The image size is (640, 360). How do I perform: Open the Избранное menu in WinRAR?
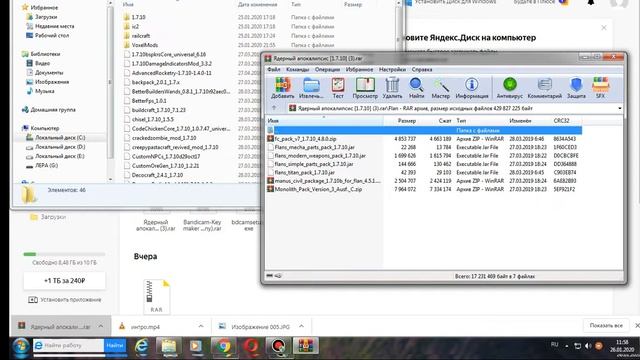(x=359, y=69)
